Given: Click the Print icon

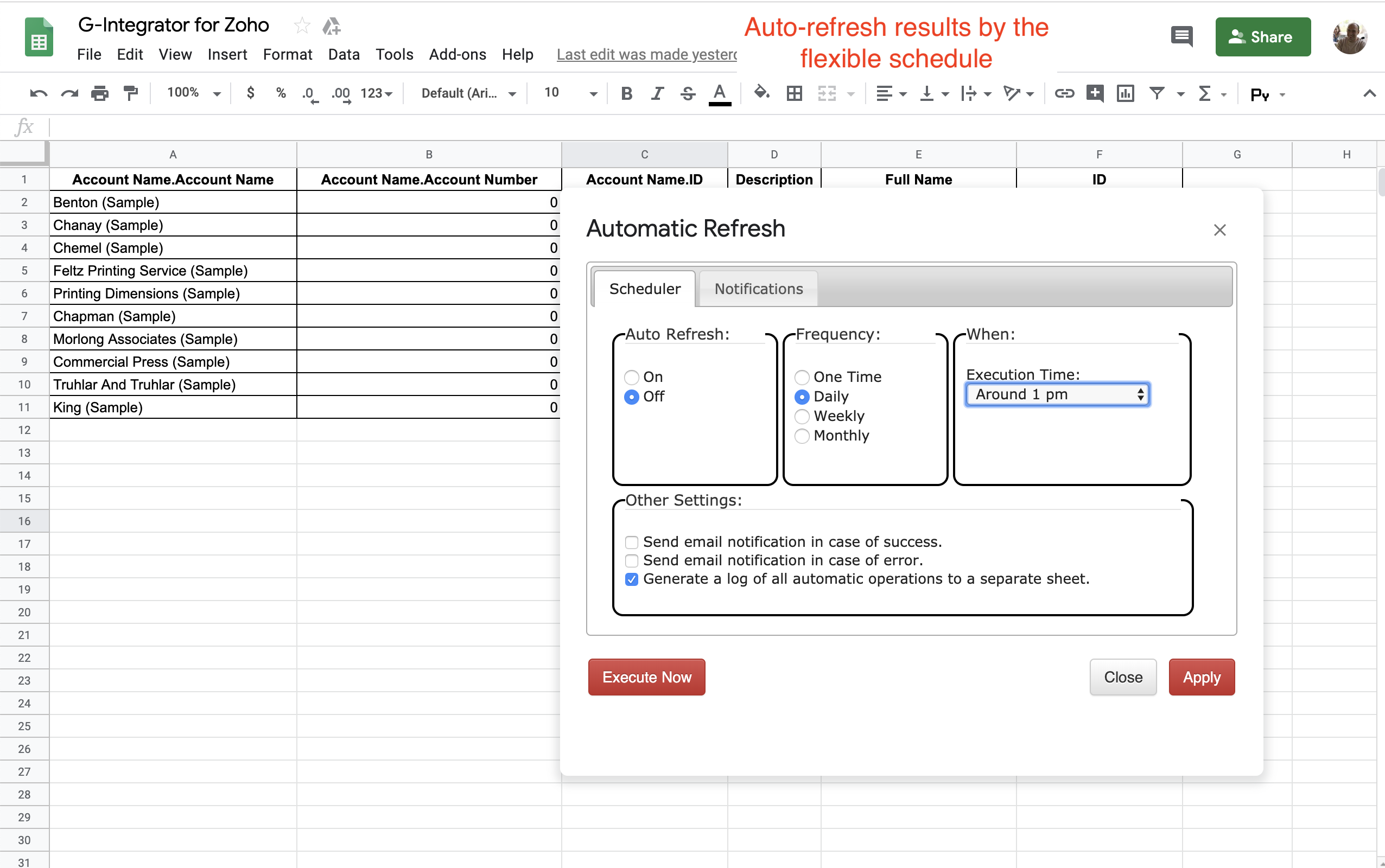Looking at the screenshot, I should [x=100, y=93].
